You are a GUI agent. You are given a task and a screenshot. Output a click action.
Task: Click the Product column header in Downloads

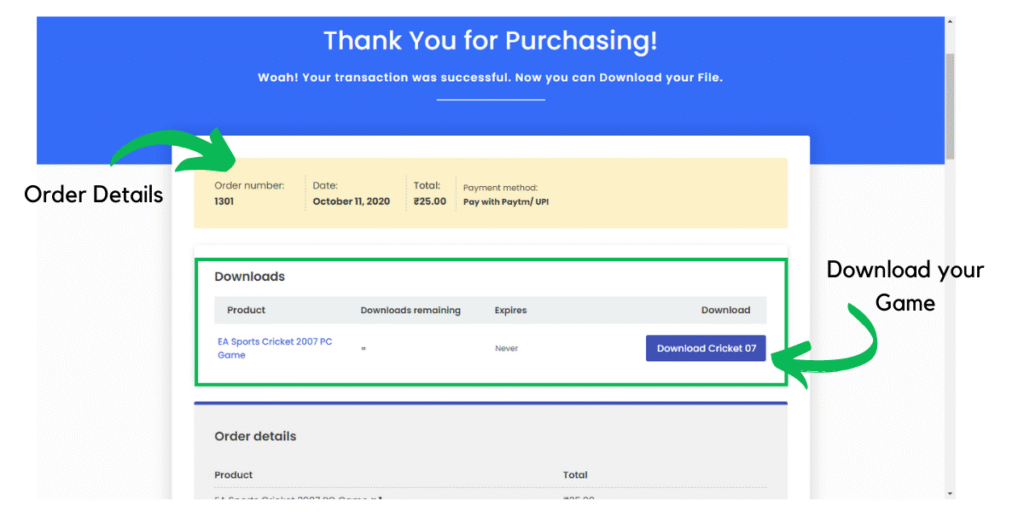[246, 310]
